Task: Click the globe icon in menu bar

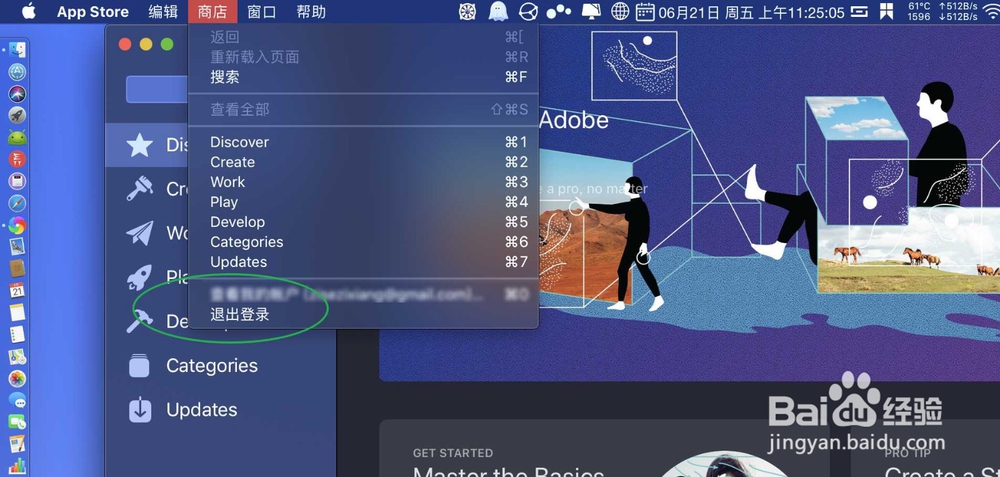Action: (x=619, y=11)
